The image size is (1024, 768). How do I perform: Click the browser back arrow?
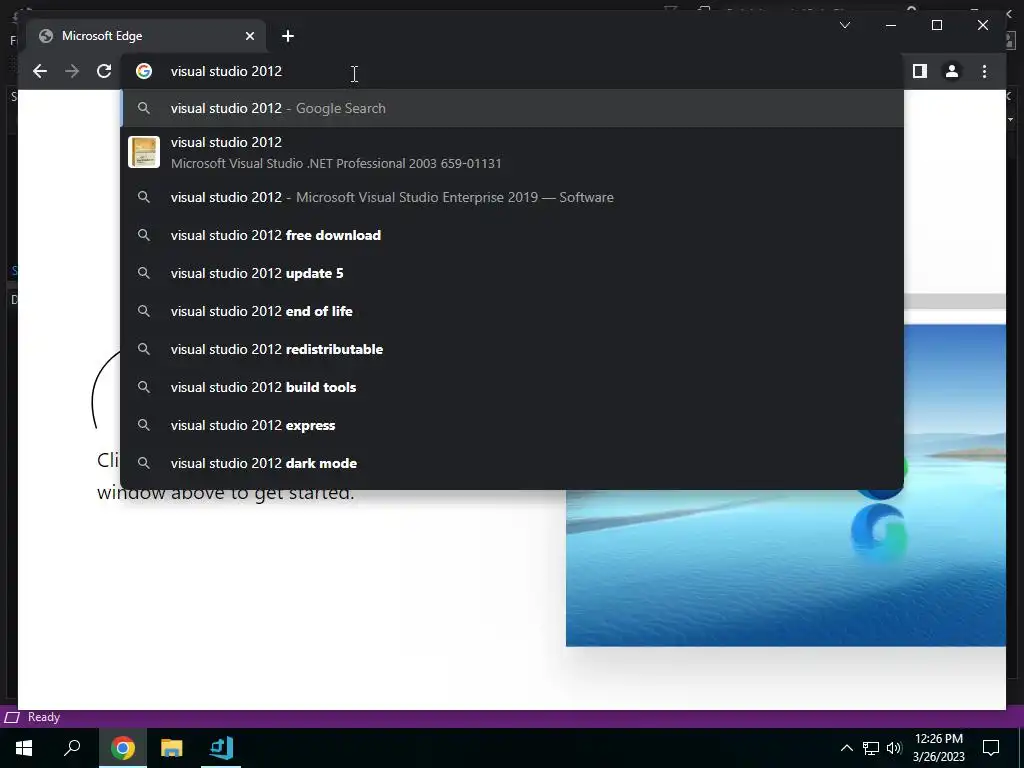click(x=40, y=71)
